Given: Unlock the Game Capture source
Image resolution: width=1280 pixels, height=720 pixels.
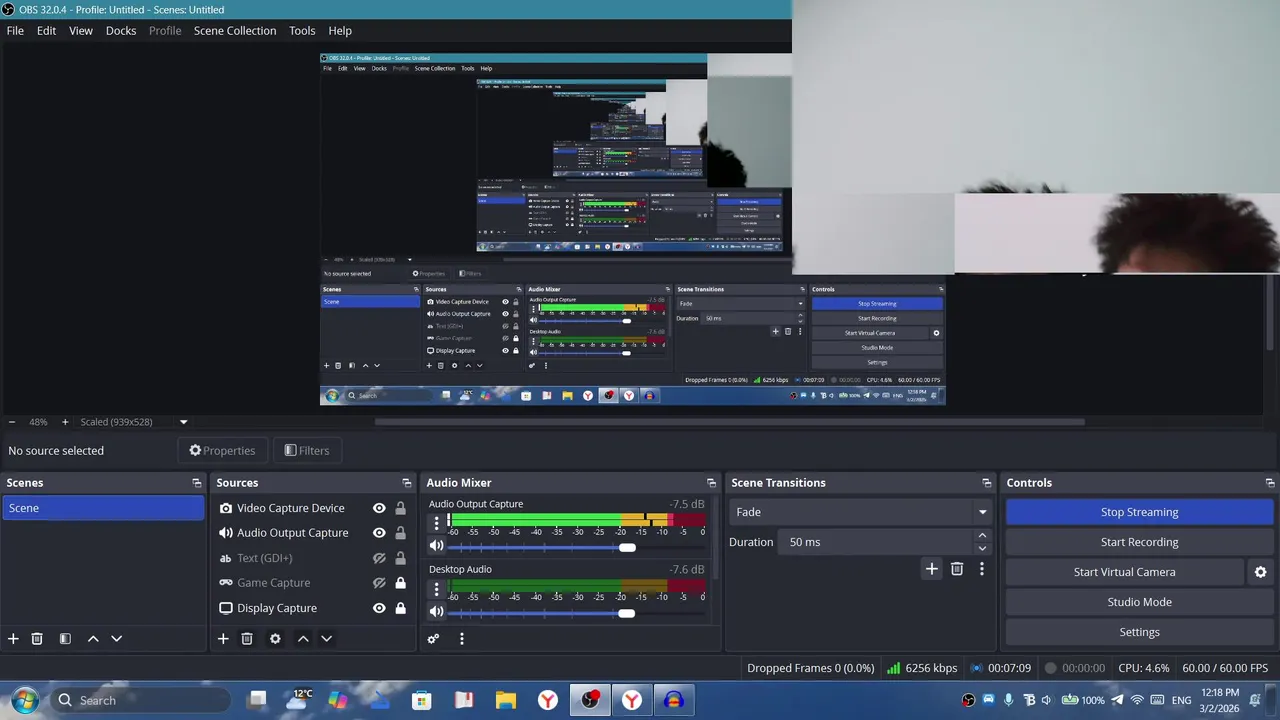Looking at the screenshot, I should pyautogui.click(x=400, y=583).
